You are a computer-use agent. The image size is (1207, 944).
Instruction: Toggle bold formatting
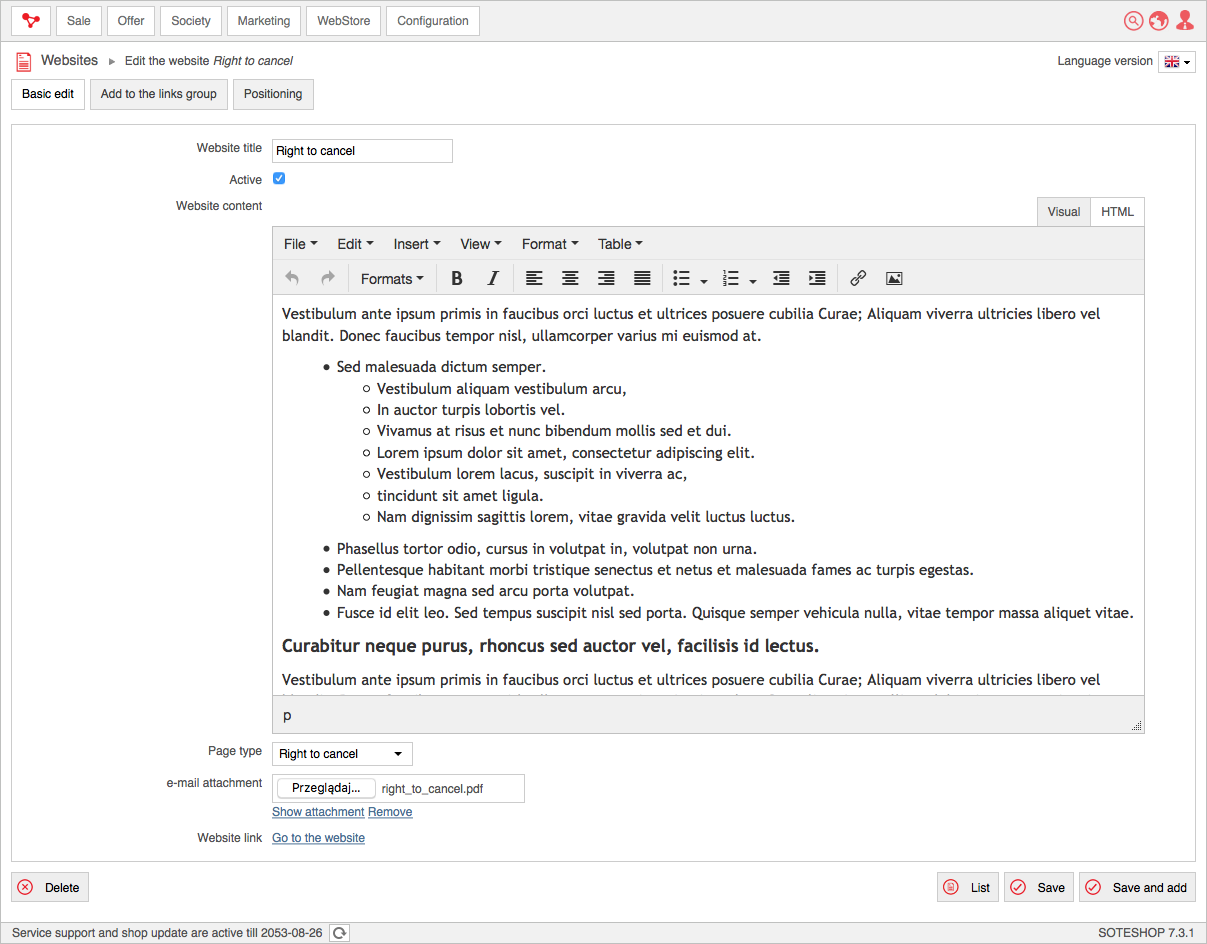[x=457, y=278]
